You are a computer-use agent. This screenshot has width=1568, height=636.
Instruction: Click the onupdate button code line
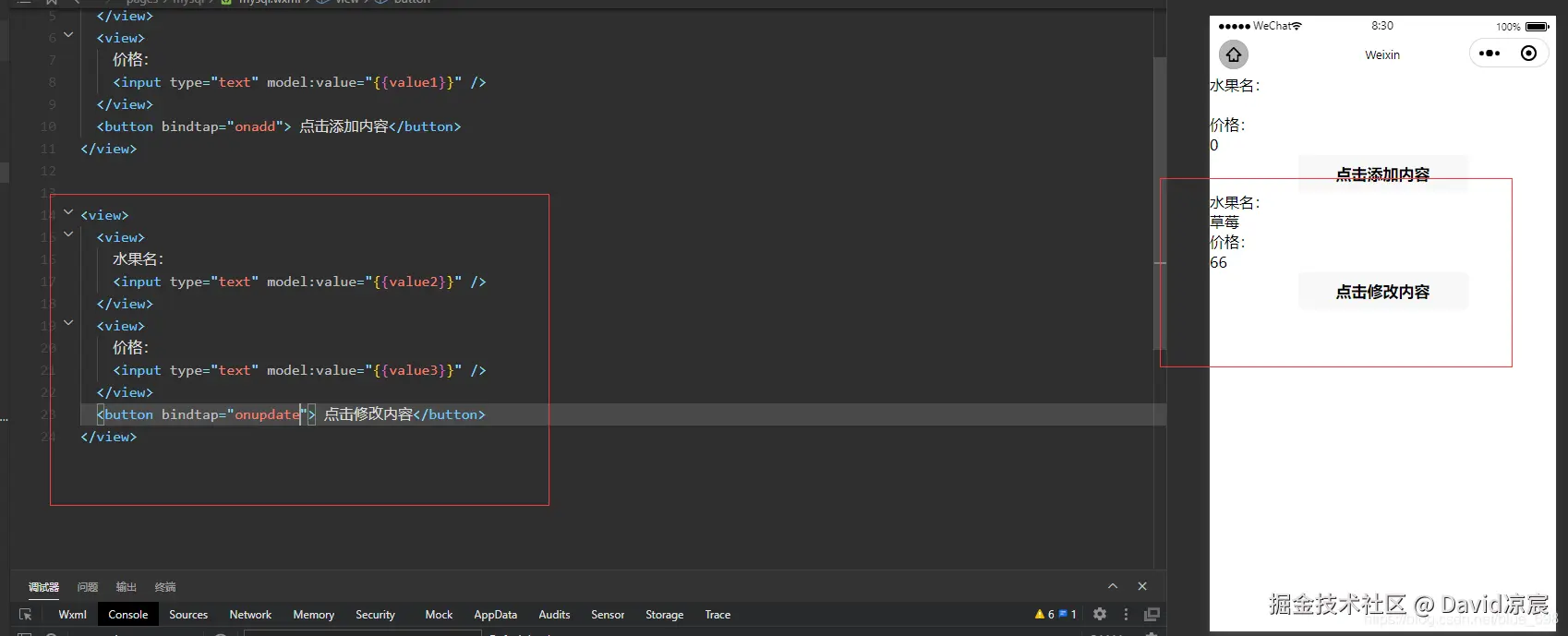pyautogui.click(x=291, y=414)
